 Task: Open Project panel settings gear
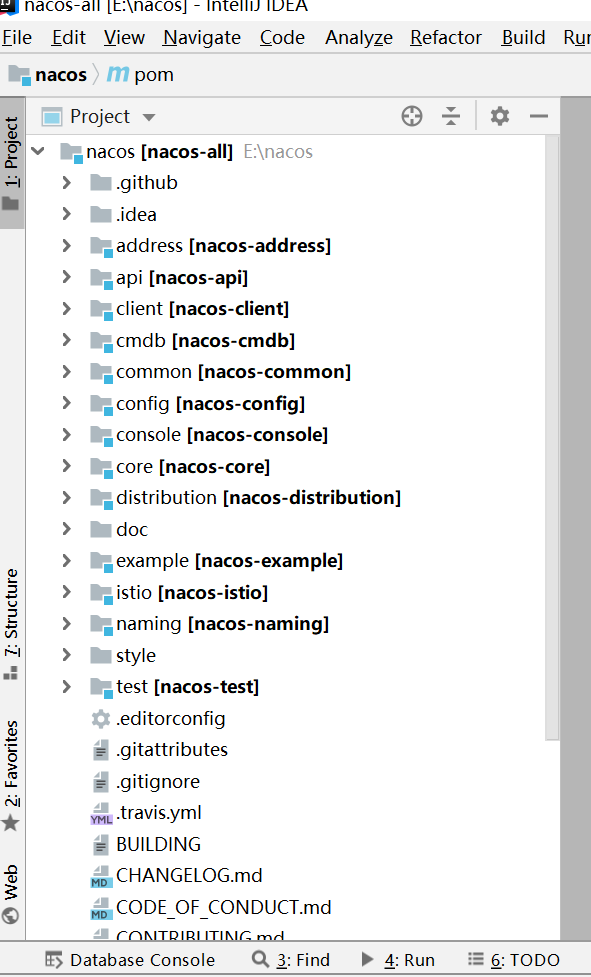pyautogui.click(x=499, y=117)
